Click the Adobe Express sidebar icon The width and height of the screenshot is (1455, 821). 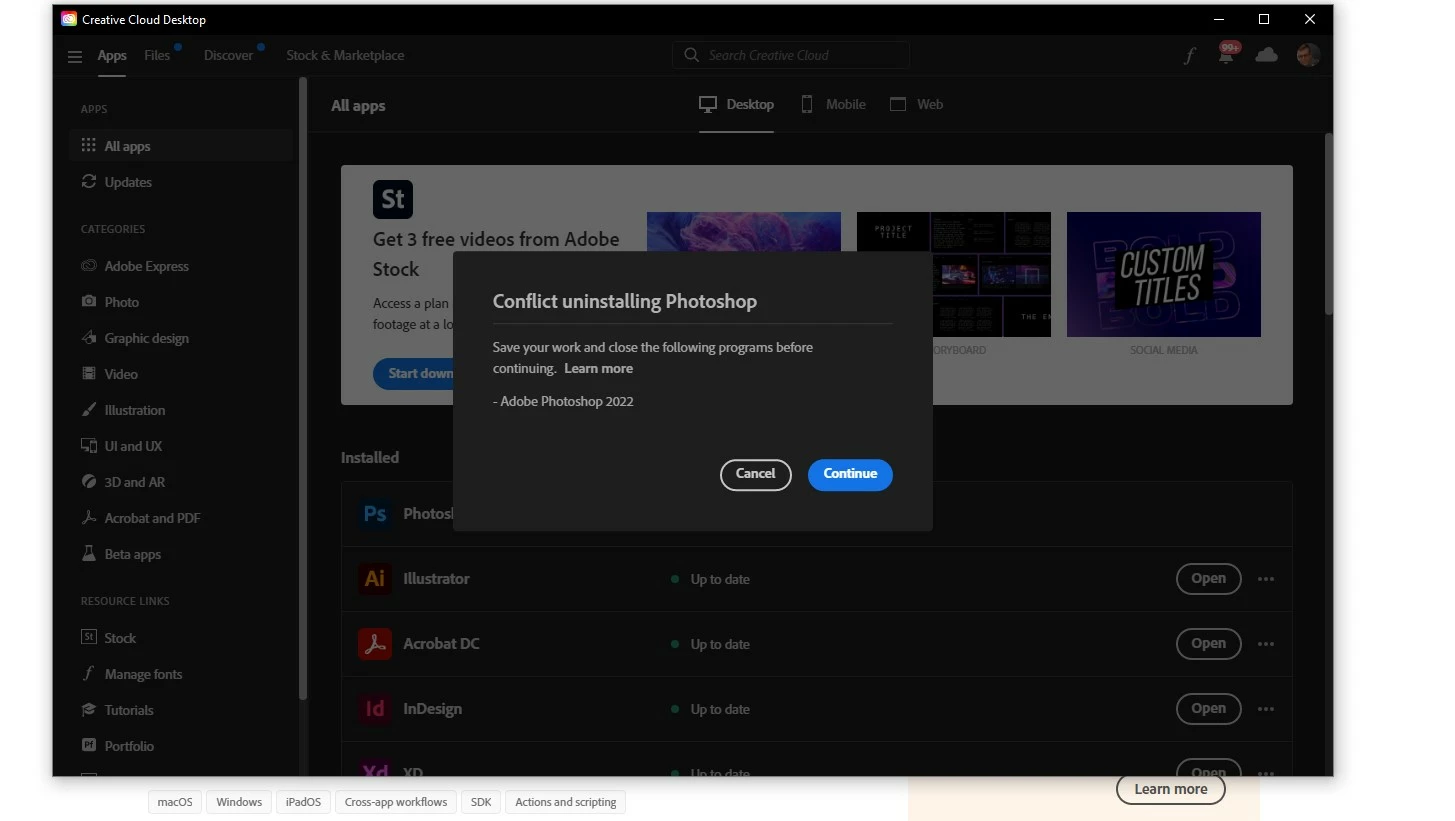tap(88, 266)
